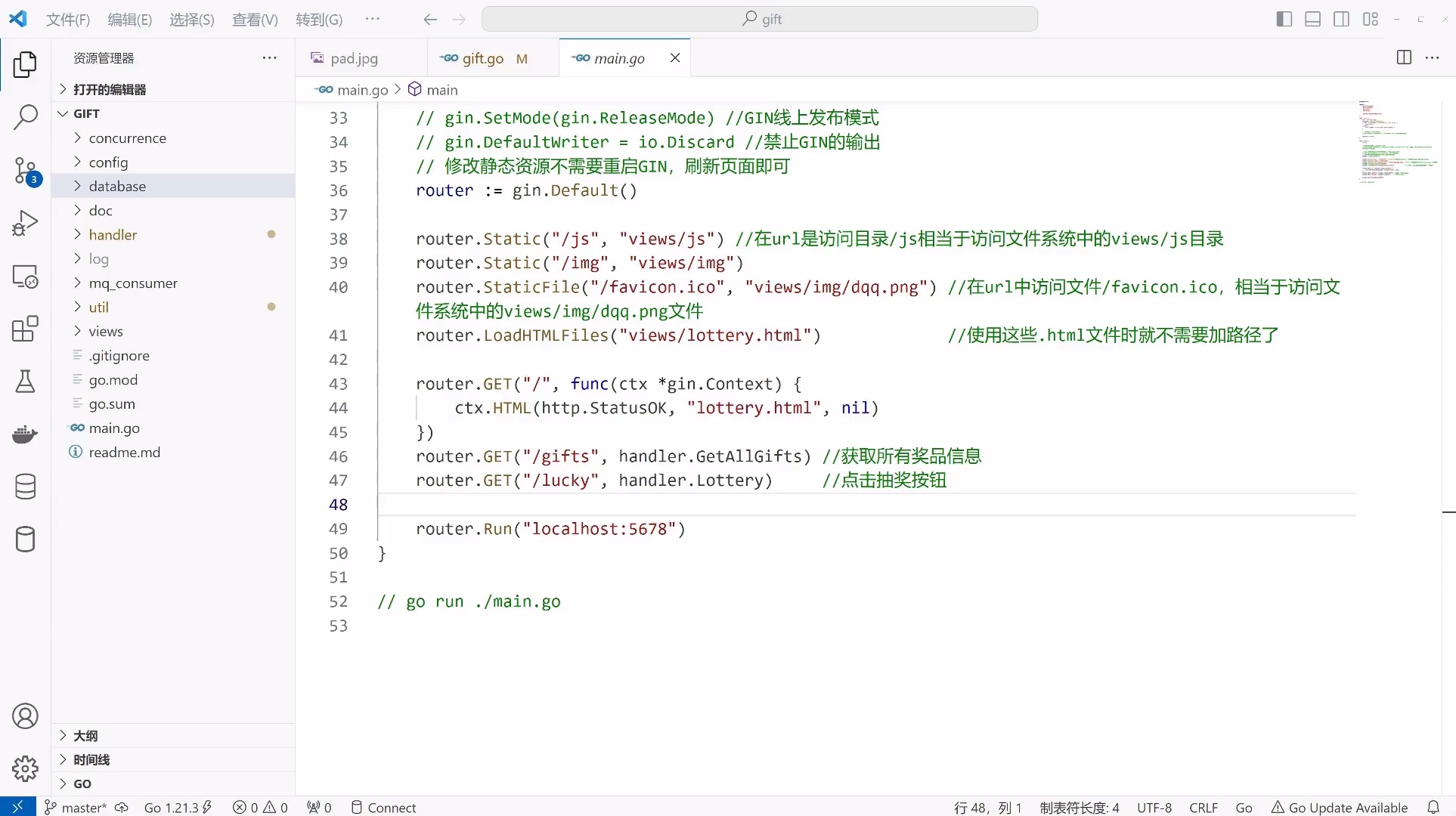Image resolution: width=1456 pixels, height=816 pixels.
Task: Click Connect in the status bar
Action: click(384, 807)
